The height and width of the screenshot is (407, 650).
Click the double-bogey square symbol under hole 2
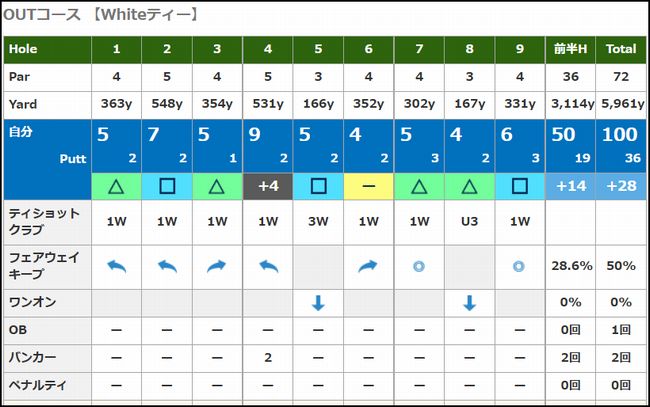click(167, 186)
